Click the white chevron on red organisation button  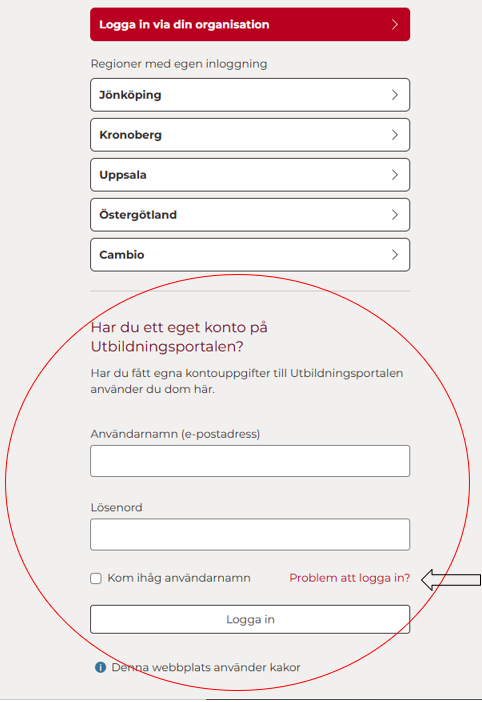[395, 24]
